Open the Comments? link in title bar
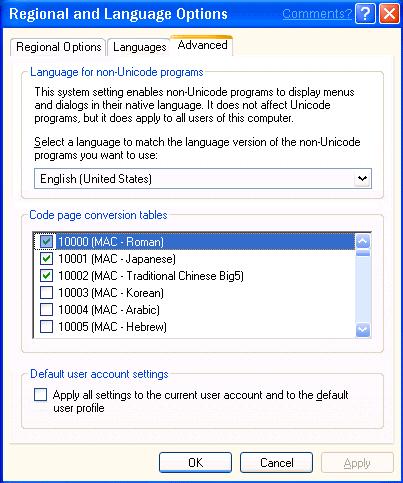Screen dimensions: 403x483 click(x=317, y=14)
